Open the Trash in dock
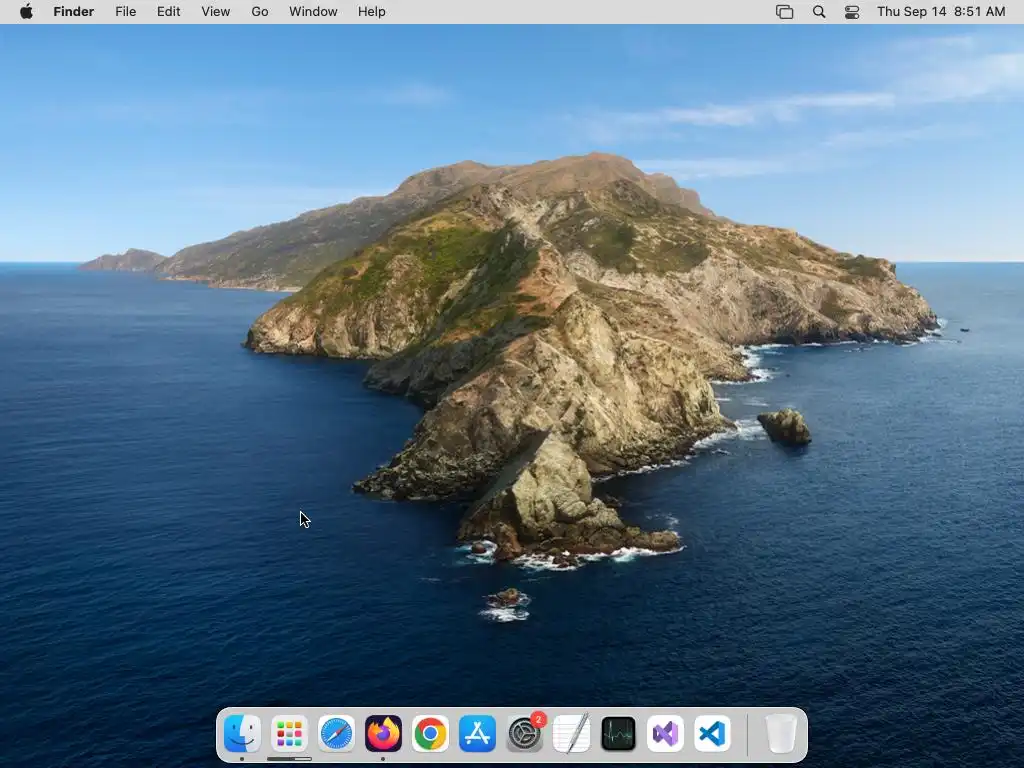Screen dimensions: 1024x768 [x=781, y=734]
